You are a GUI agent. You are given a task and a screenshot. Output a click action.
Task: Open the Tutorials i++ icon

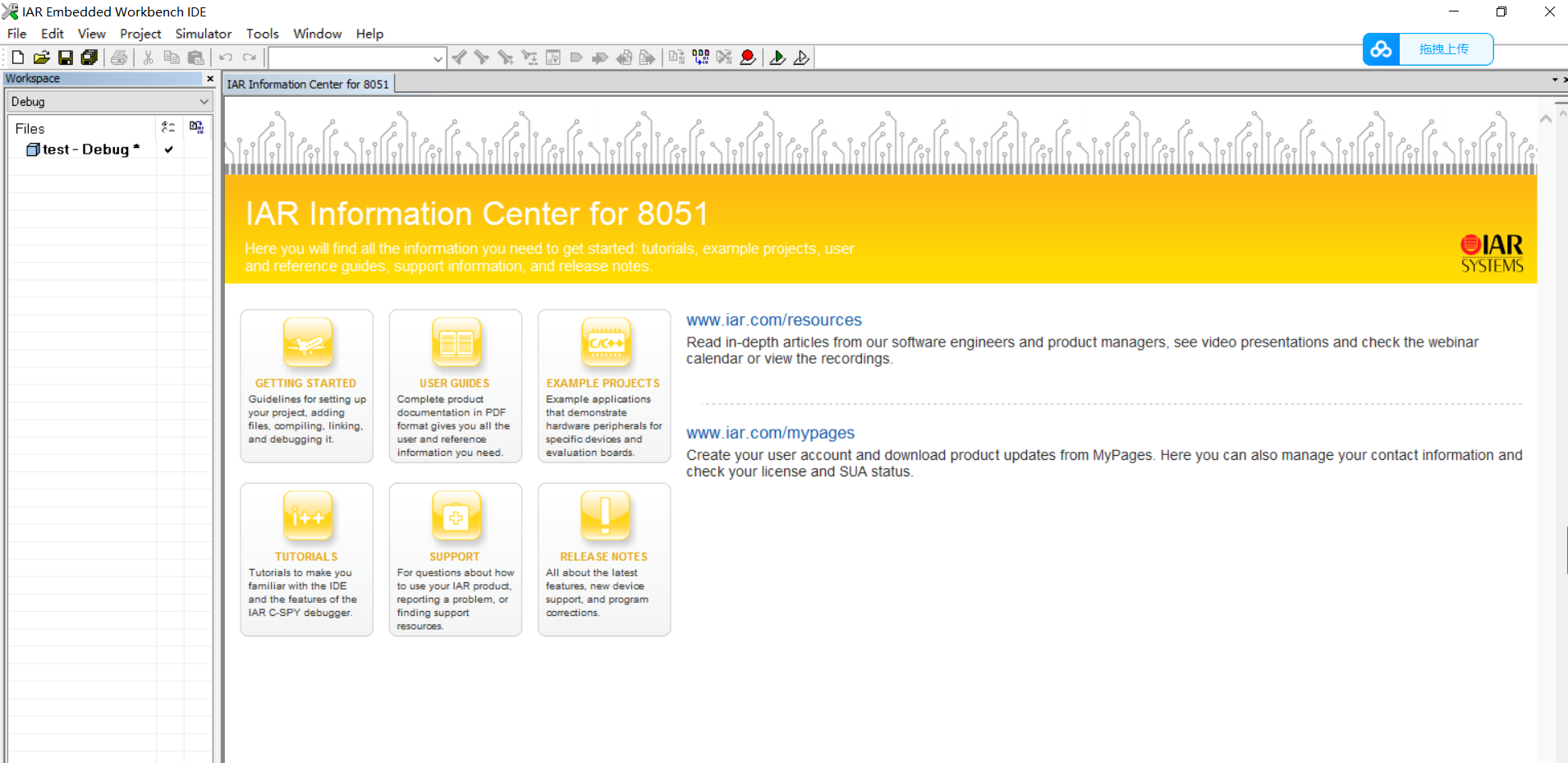[x=307, y=516]
